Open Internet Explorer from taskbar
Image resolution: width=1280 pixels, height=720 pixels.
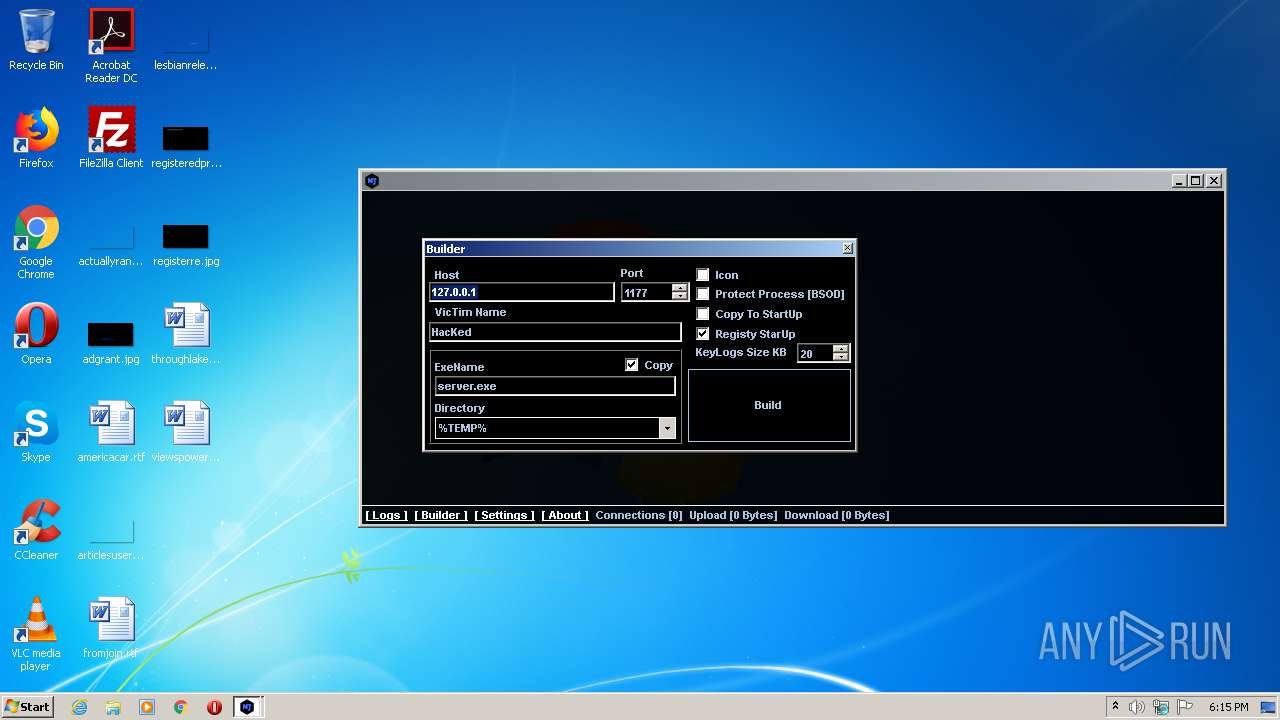tap(79, 707)
